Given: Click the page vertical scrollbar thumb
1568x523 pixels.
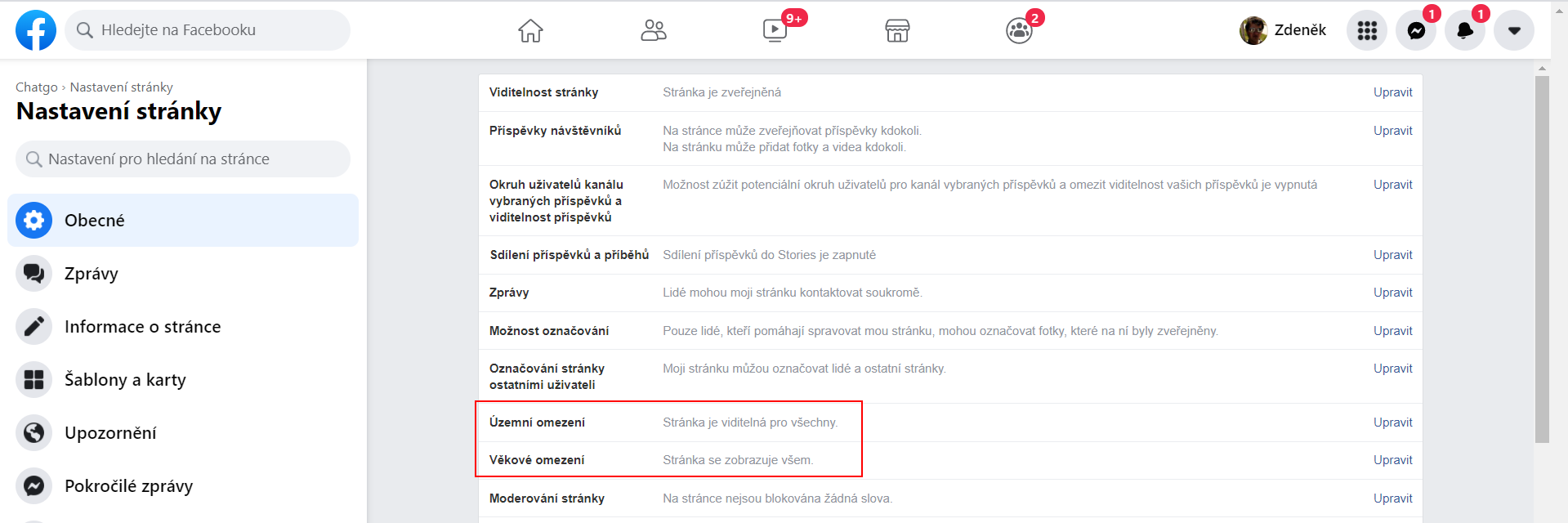Looking at the screenshot, I should pos(1542,260).
